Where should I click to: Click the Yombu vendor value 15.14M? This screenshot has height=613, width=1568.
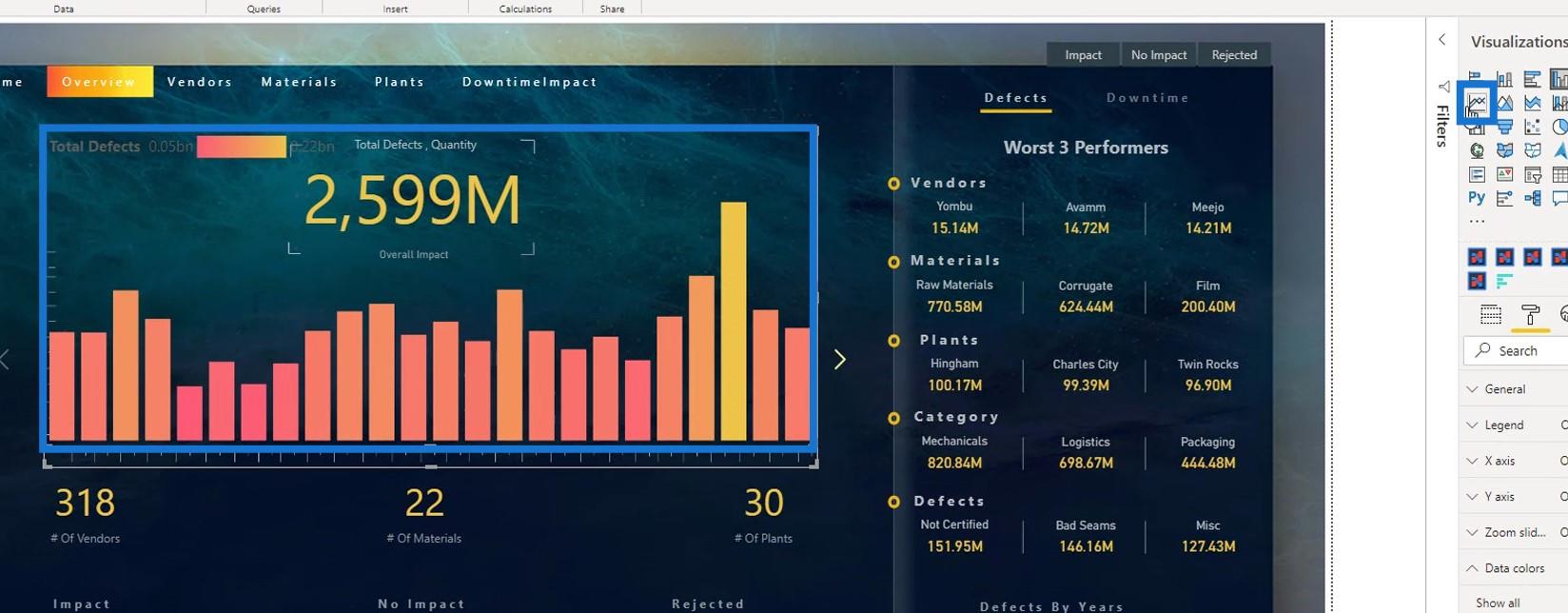954,228
